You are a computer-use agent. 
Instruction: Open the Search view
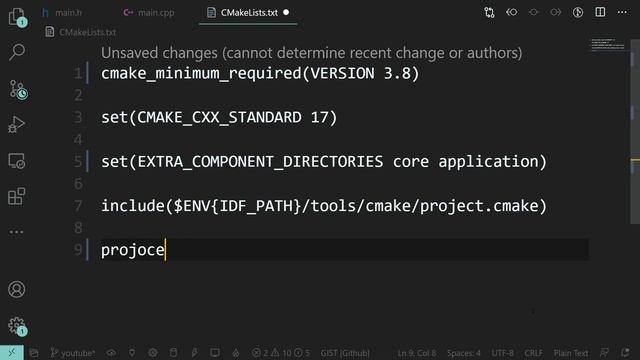coord(17,52)
